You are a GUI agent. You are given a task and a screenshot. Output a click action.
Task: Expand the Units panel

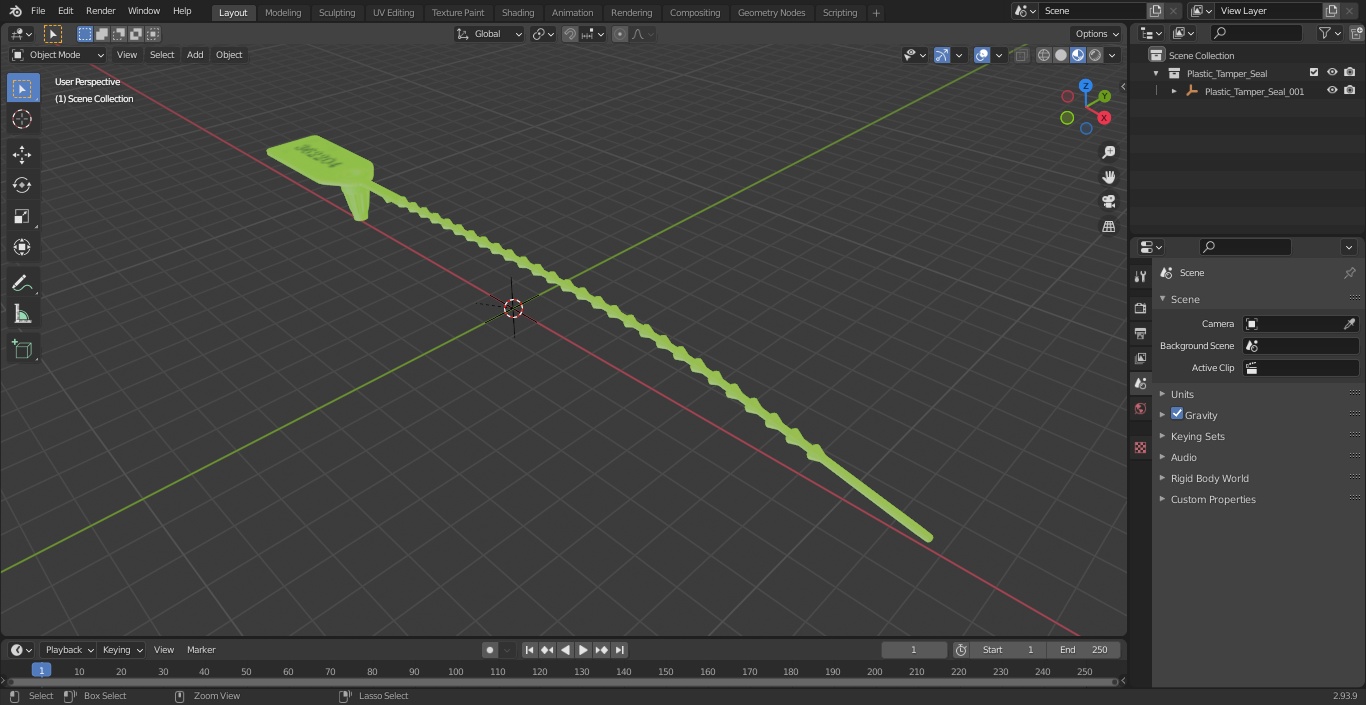point(1182,394)
